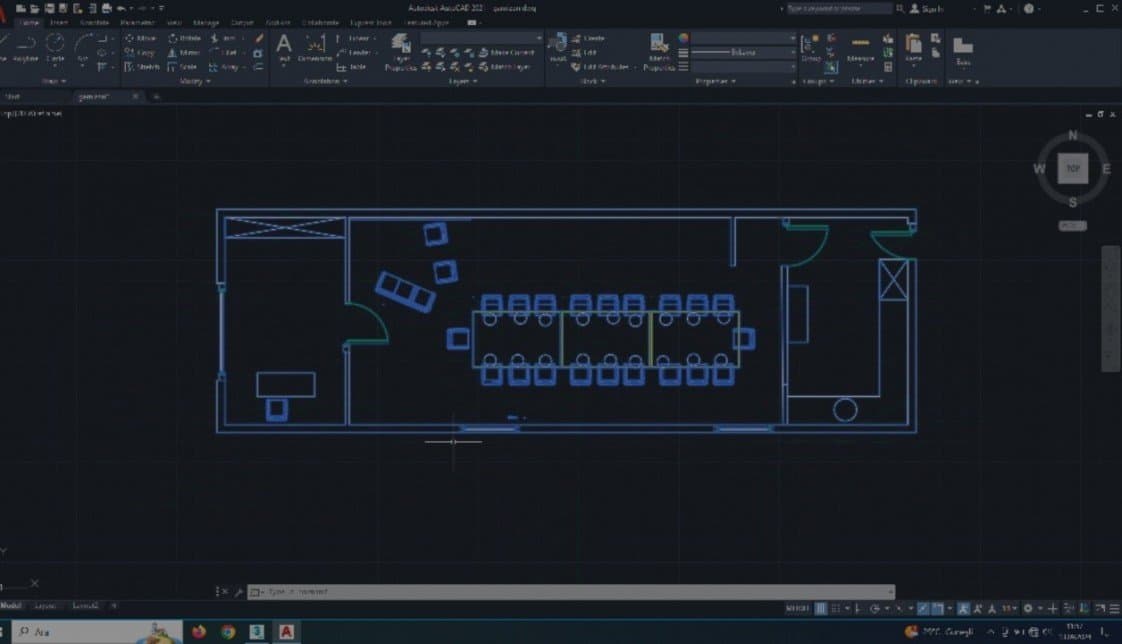
Task: Toggle drawing grid display in status bar
Action: click(821, 608)
